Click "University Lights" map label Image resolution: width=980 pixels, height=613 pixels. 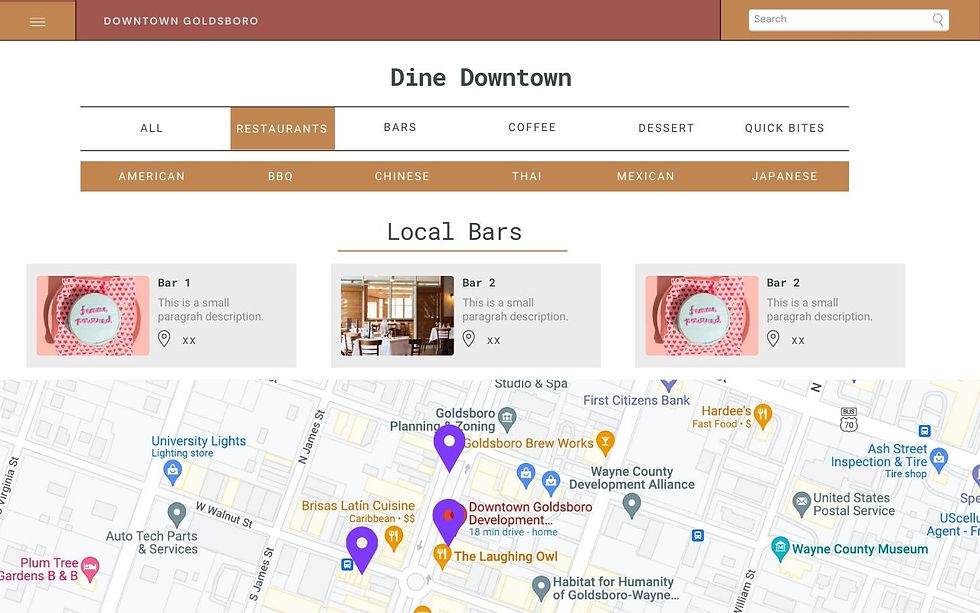point(198,441)
